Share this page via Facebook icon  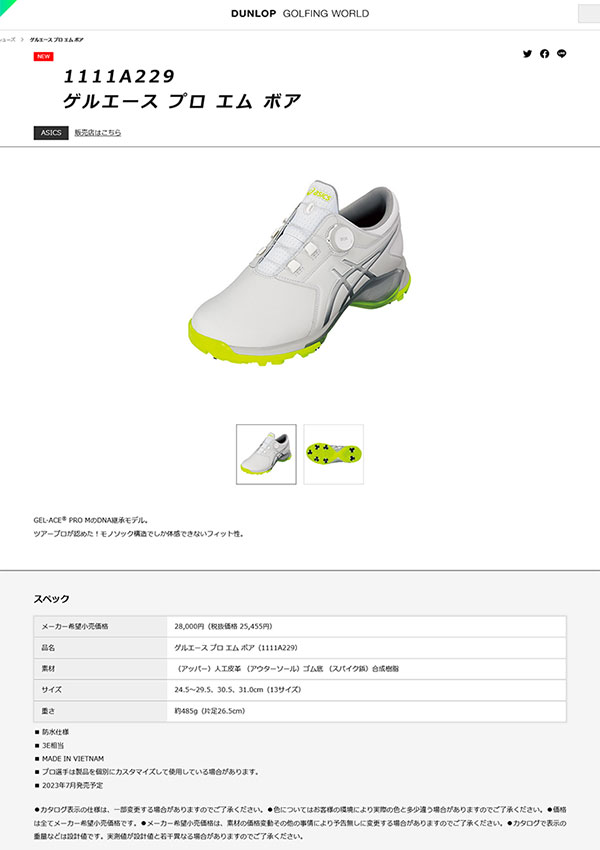tap(544, 54)
